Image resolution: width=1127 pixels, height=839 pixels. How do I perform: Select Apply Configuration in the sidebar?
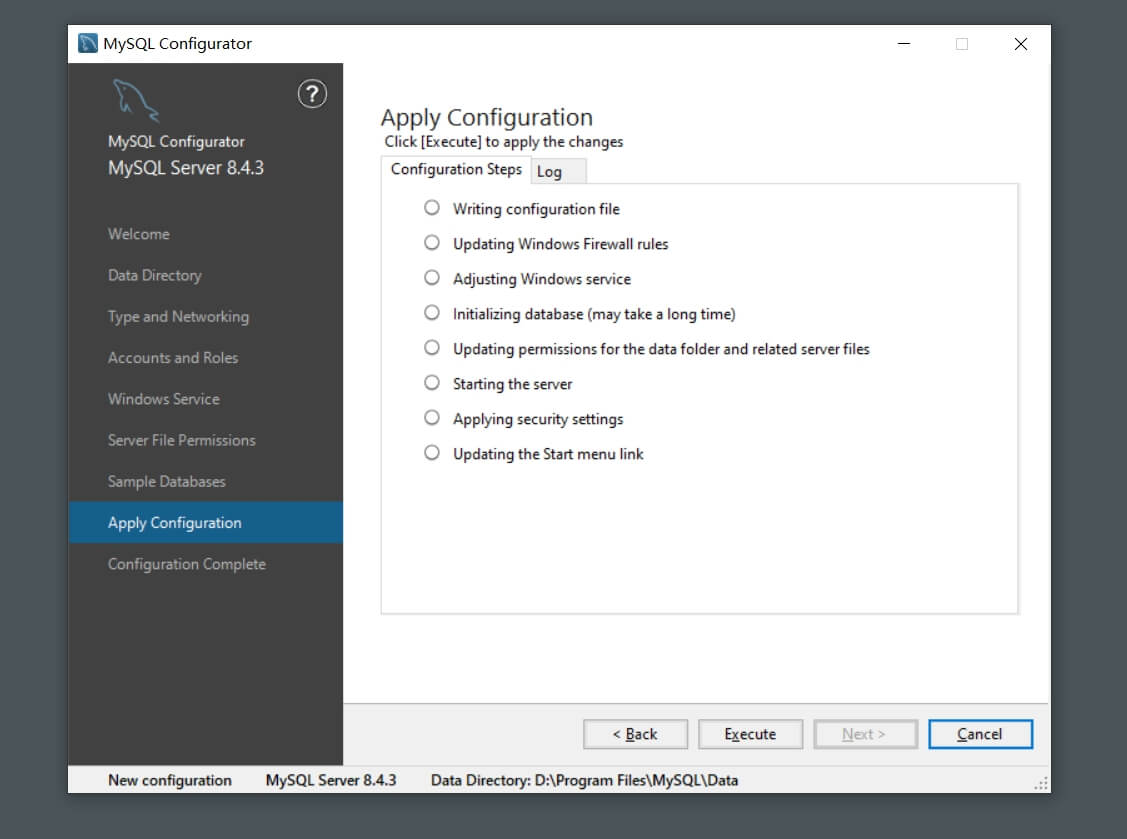206,523
